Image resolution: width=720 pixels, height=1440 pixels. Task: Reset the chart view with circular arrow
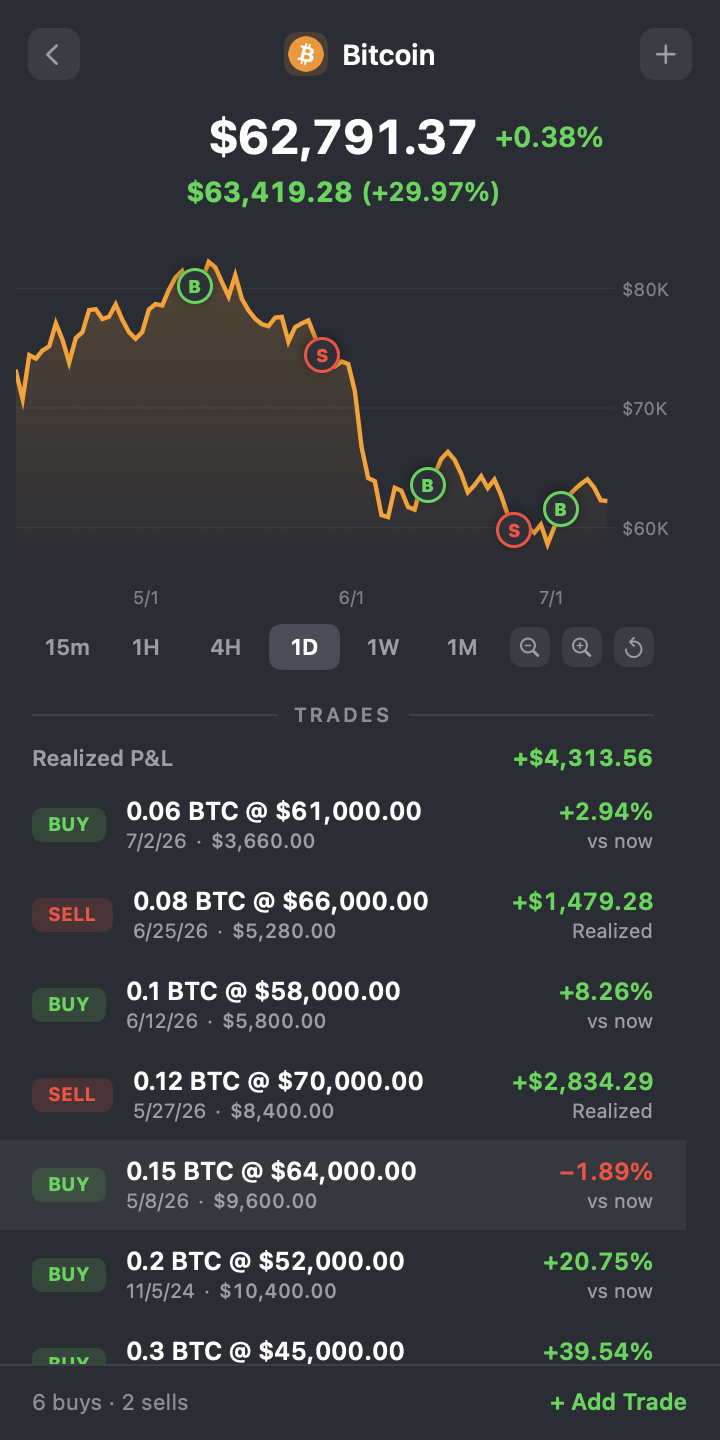634,647
